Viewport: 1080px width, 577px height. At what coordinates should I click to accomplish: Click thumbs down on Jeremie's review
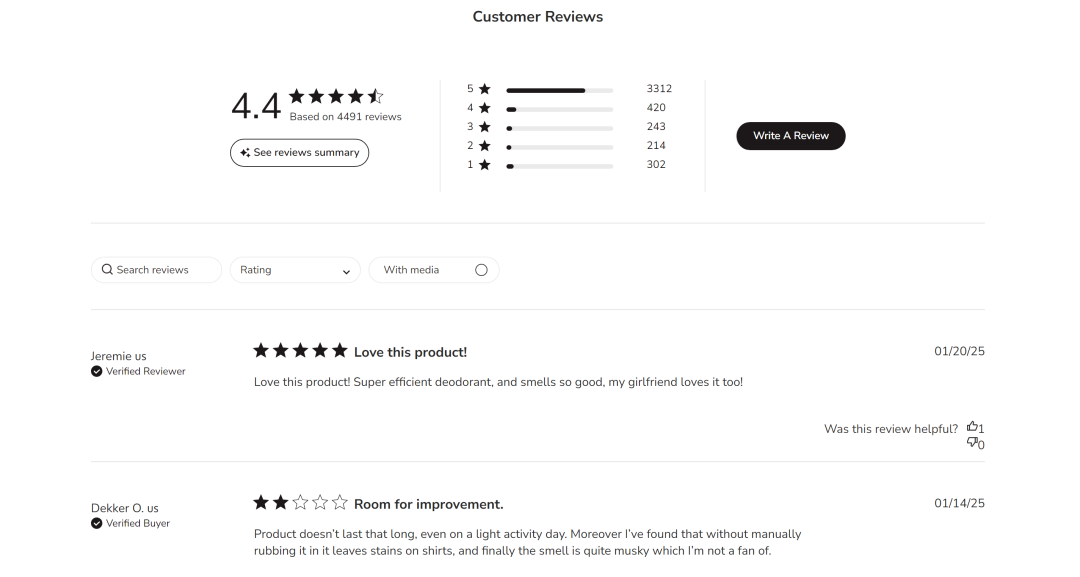click(972, 443)
